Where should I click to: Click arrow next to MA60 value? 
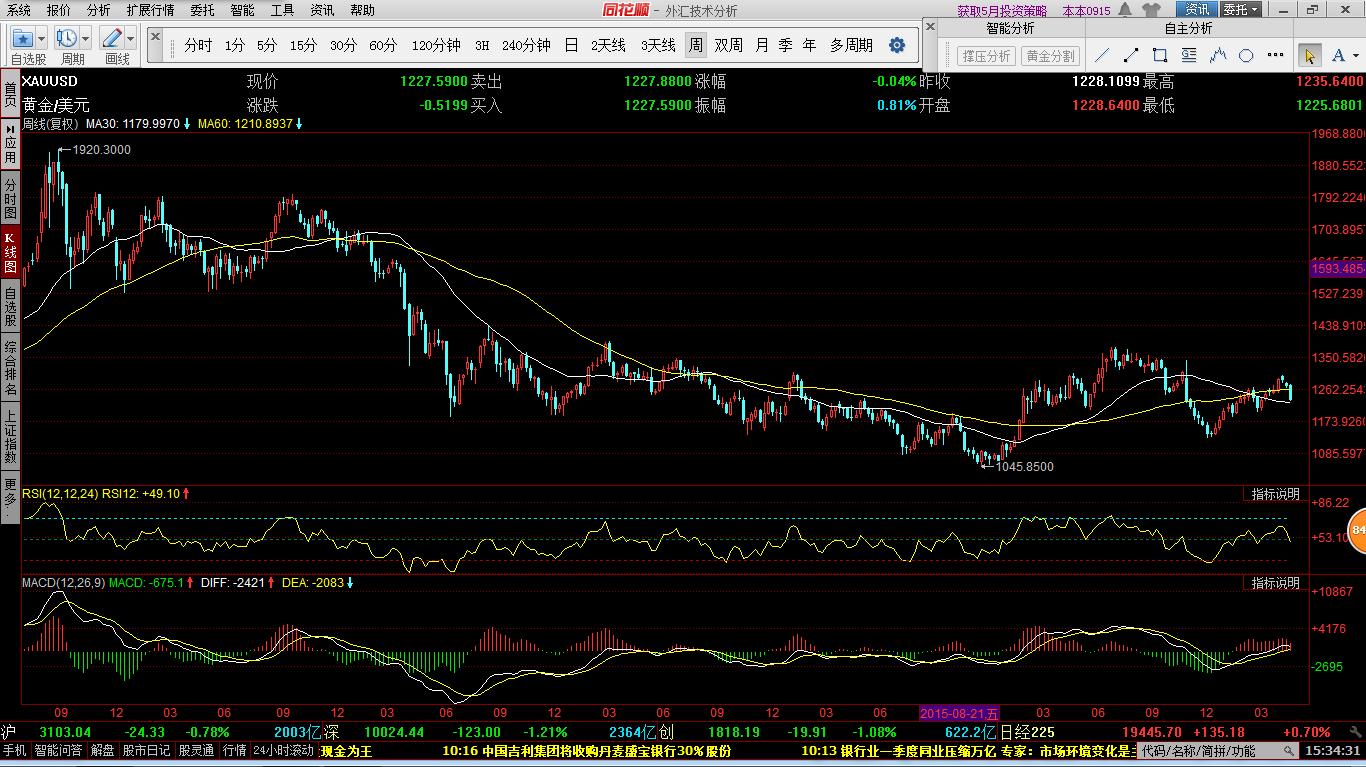coord(299,124)
